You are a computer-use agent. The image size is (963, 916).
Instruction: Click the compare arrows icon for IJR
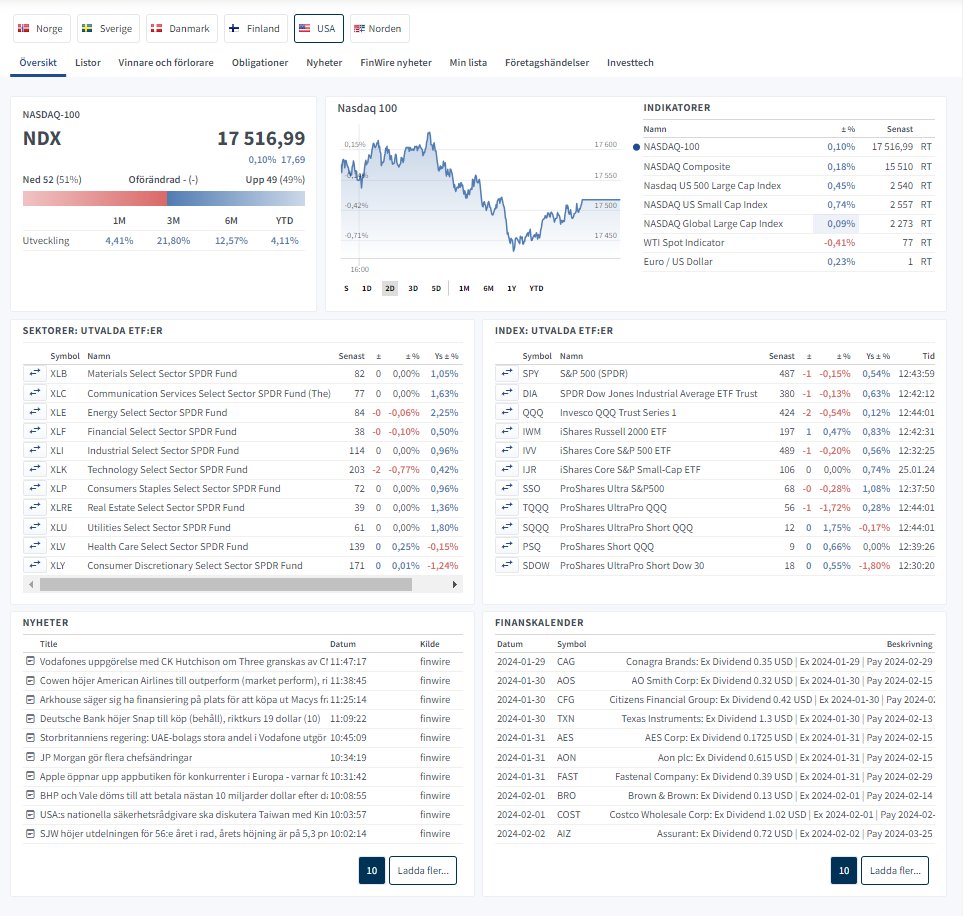click(507, 469)
